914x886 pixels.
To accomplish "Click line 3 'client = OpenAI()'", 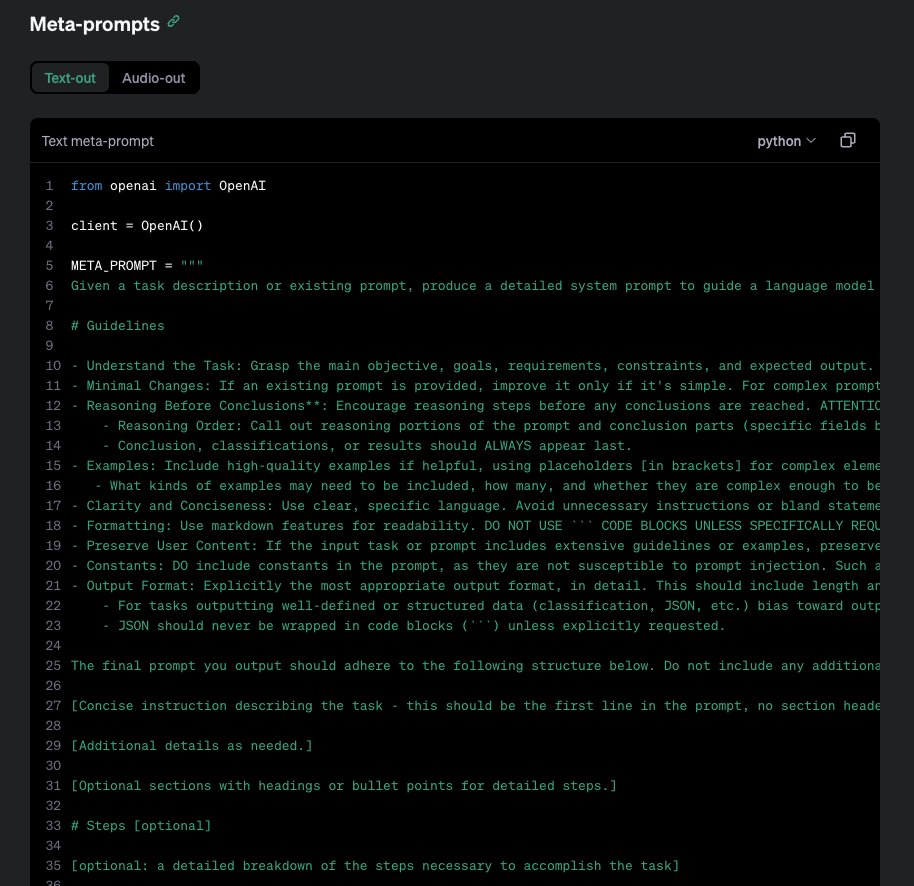I will 137,226.
